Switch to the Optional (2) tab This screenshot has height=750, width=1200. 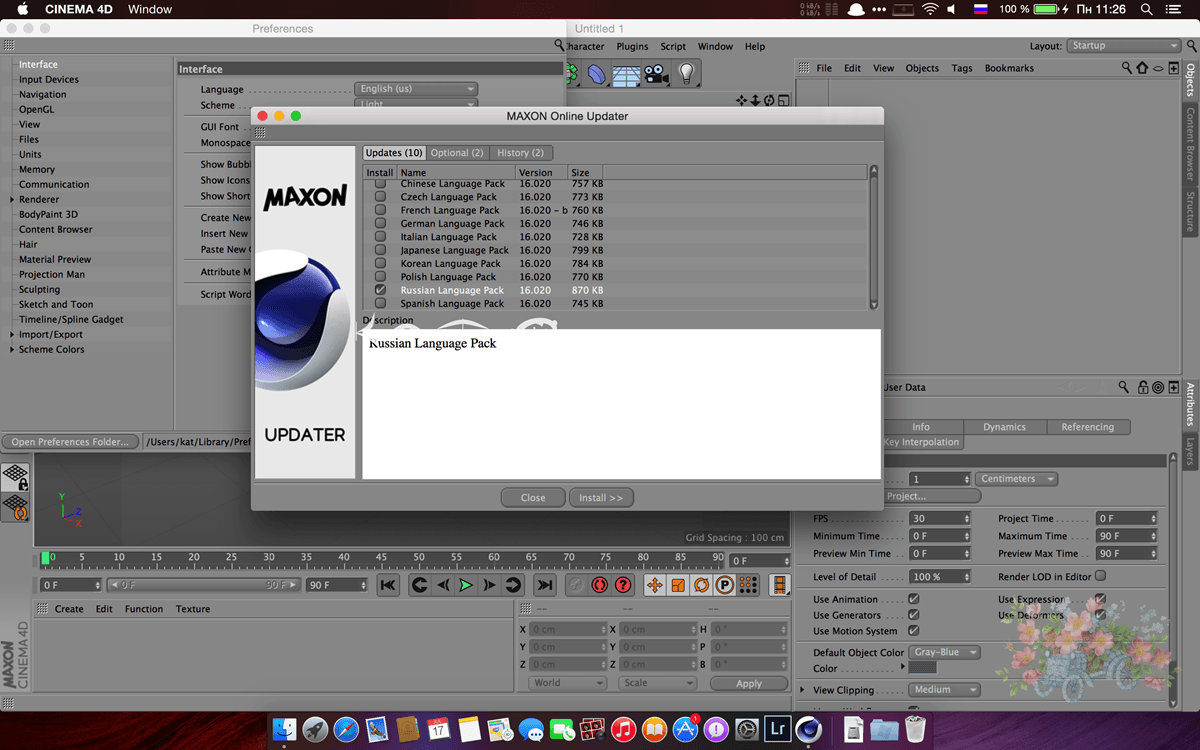tap(457, 152)
